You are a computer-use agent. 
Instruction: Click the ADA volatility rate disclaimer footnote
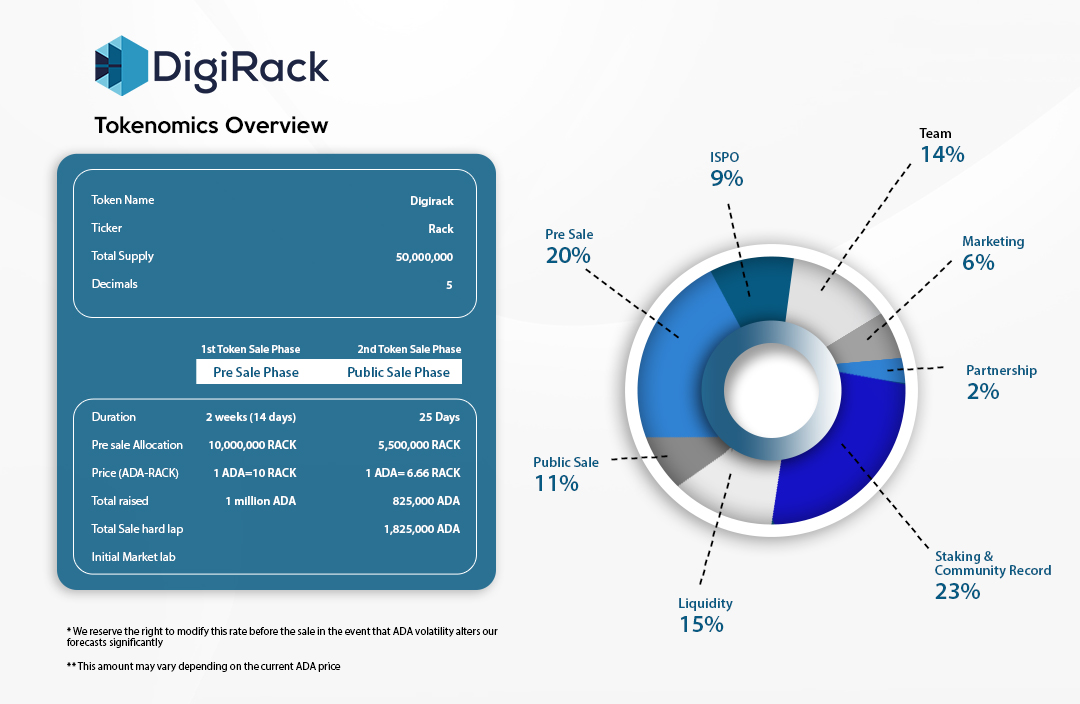pyautogui.click(x=282, y=636)
